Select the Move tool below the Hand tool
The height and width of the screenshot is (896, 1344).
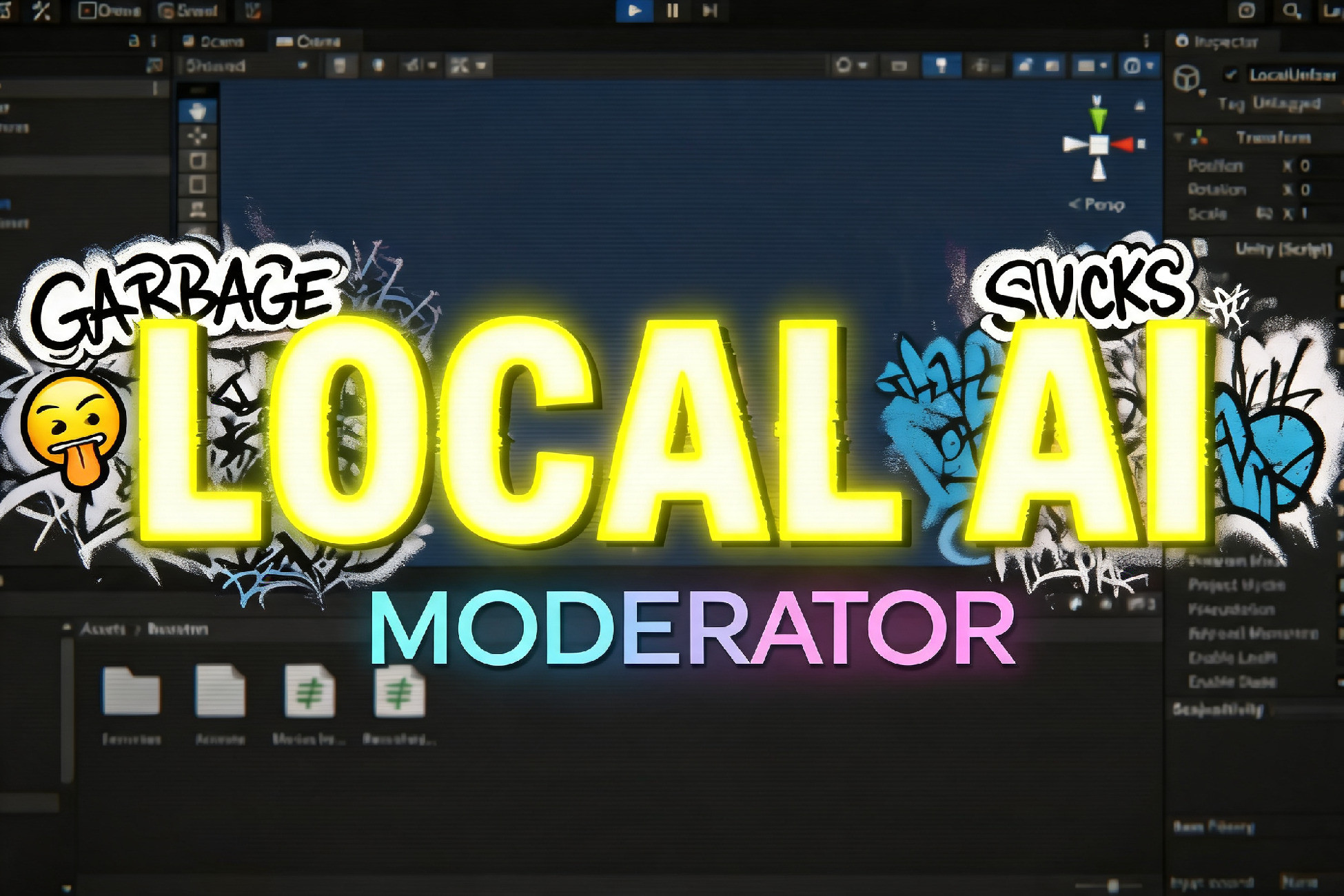pyautogui.click(x=198, y=136)
